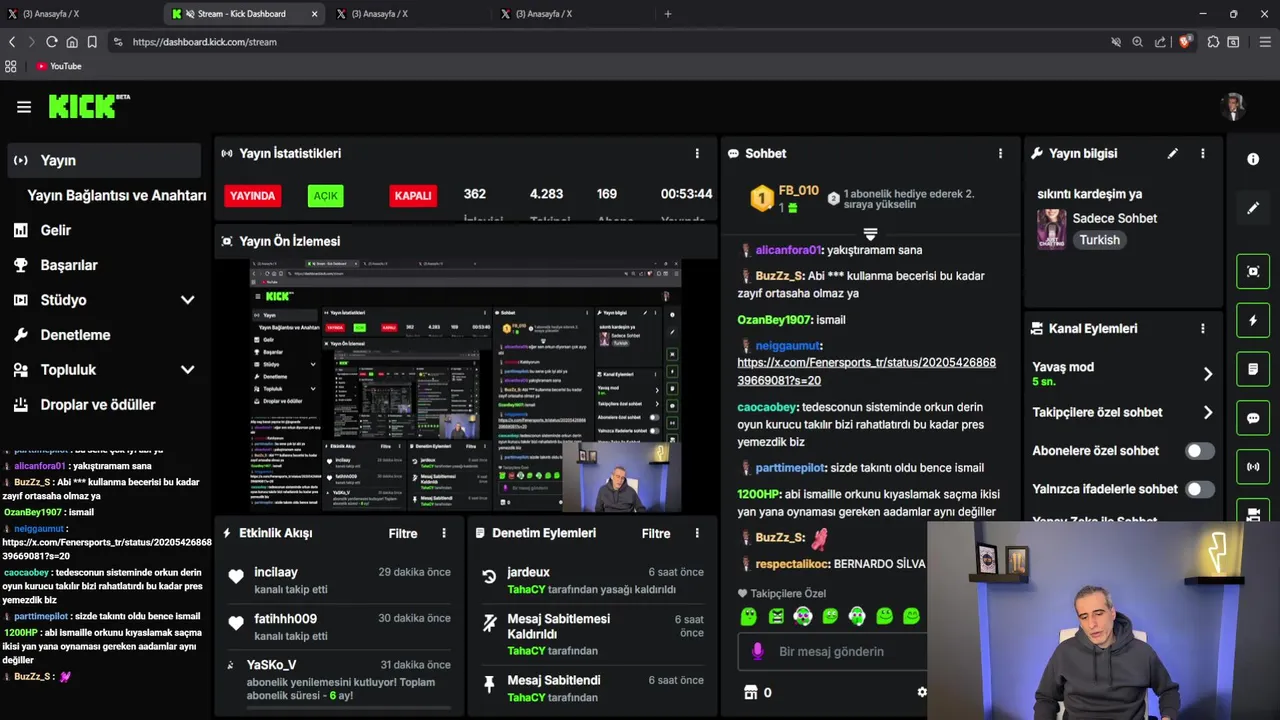The width and height of the screenshot is (1280, 720).
Task: Open Takipçilere özel sohbet options chevron
Action: [1208, 412]
